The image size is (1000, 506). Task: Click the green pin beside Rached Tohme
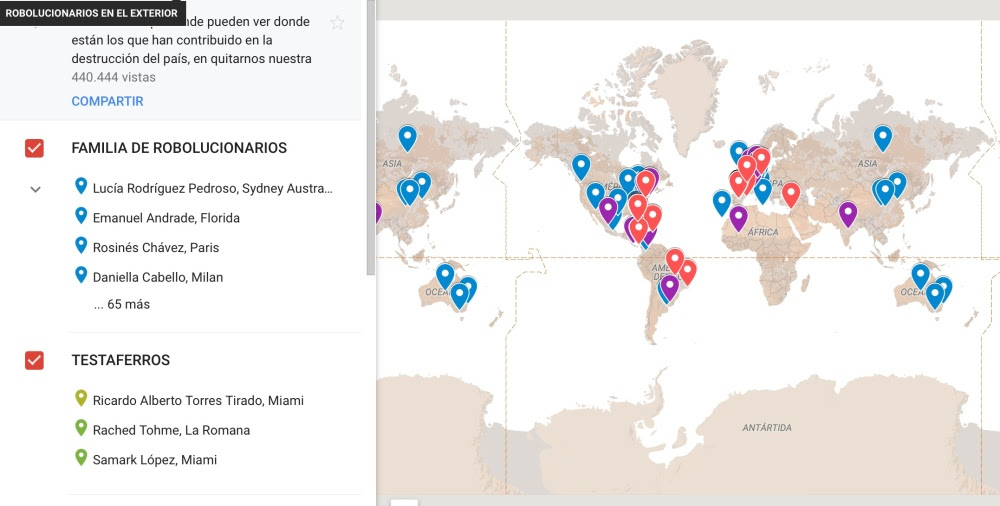tap(81, 428)
